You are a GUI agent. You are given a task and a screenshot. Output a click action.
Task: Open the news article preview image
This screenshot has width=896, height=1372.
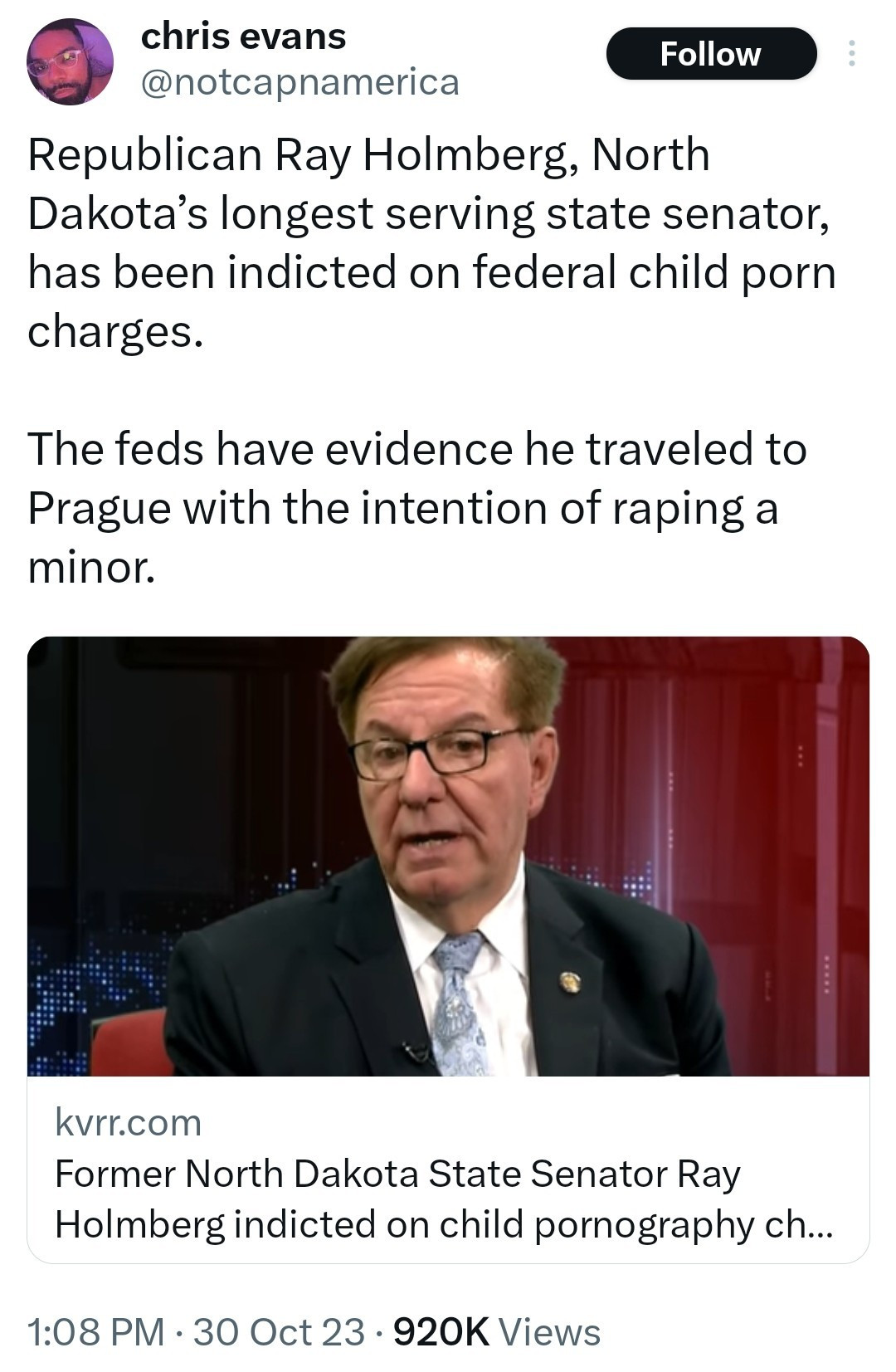point(448,856)
